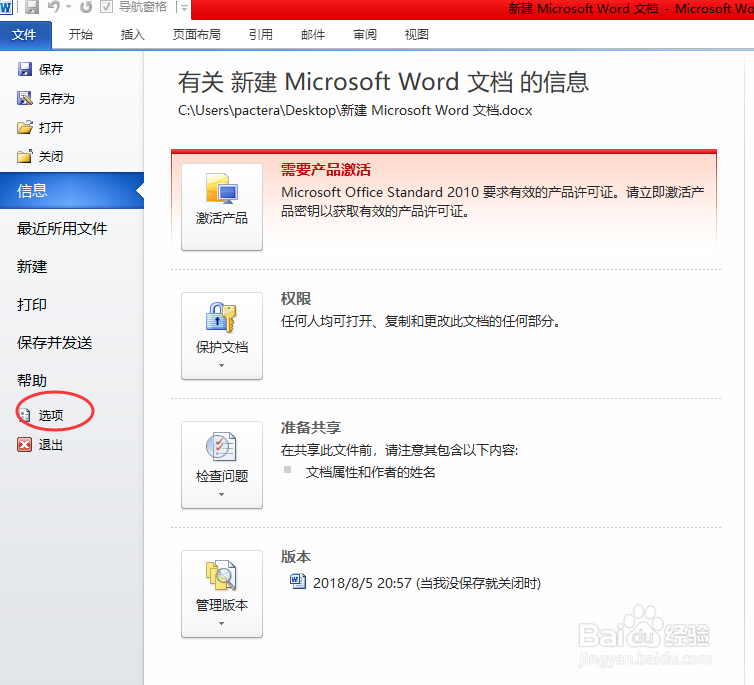Toggle the 导航窗格 checkbox
This screenshot has width=754, height=685.
tap(106, 7)
